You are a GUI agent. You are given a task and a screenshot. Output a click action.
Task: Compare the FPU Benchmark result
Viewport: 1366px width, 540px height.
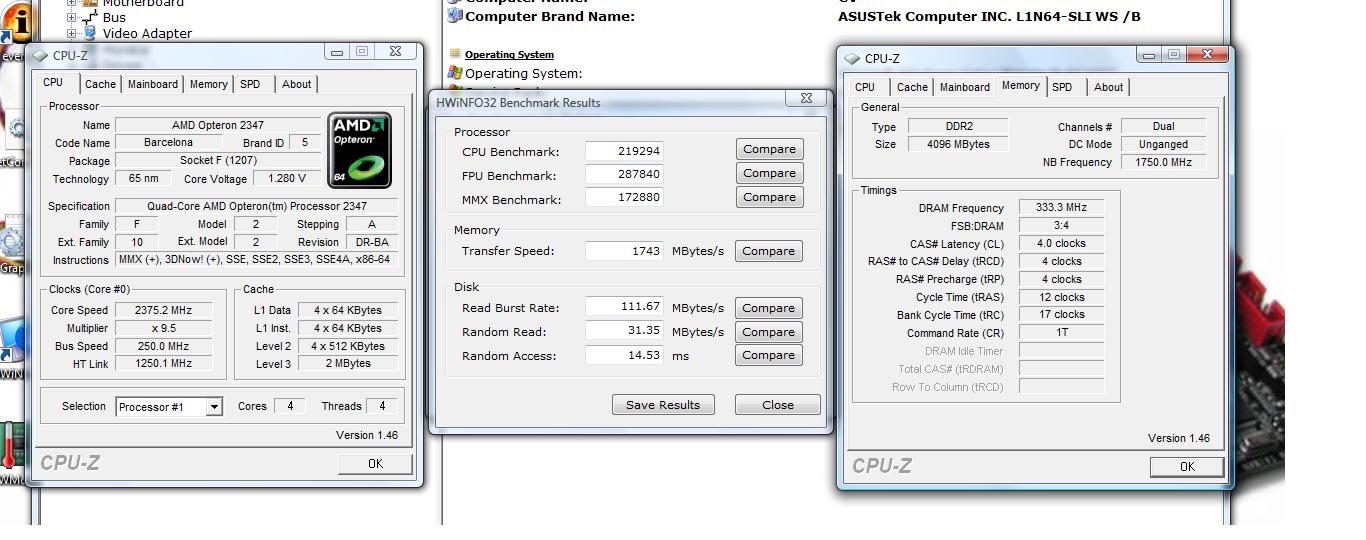[x=769, y=173]
